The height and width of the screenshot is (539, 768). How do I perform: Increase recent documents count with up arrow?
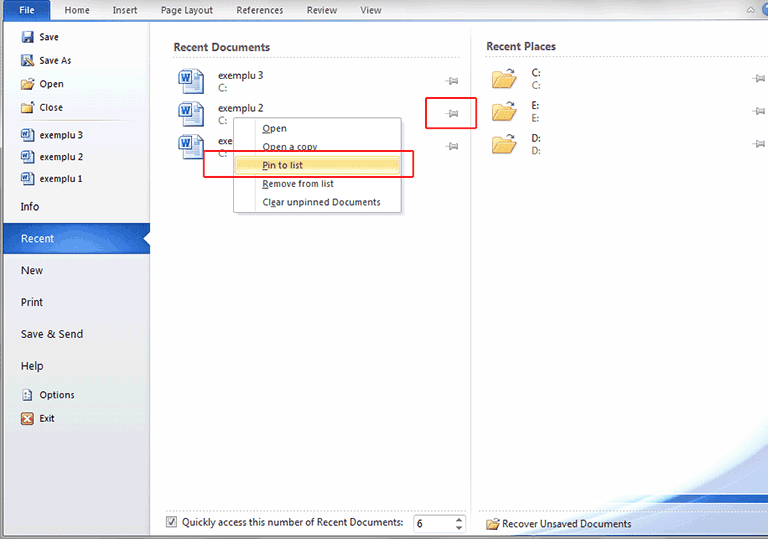pos(459,518)
